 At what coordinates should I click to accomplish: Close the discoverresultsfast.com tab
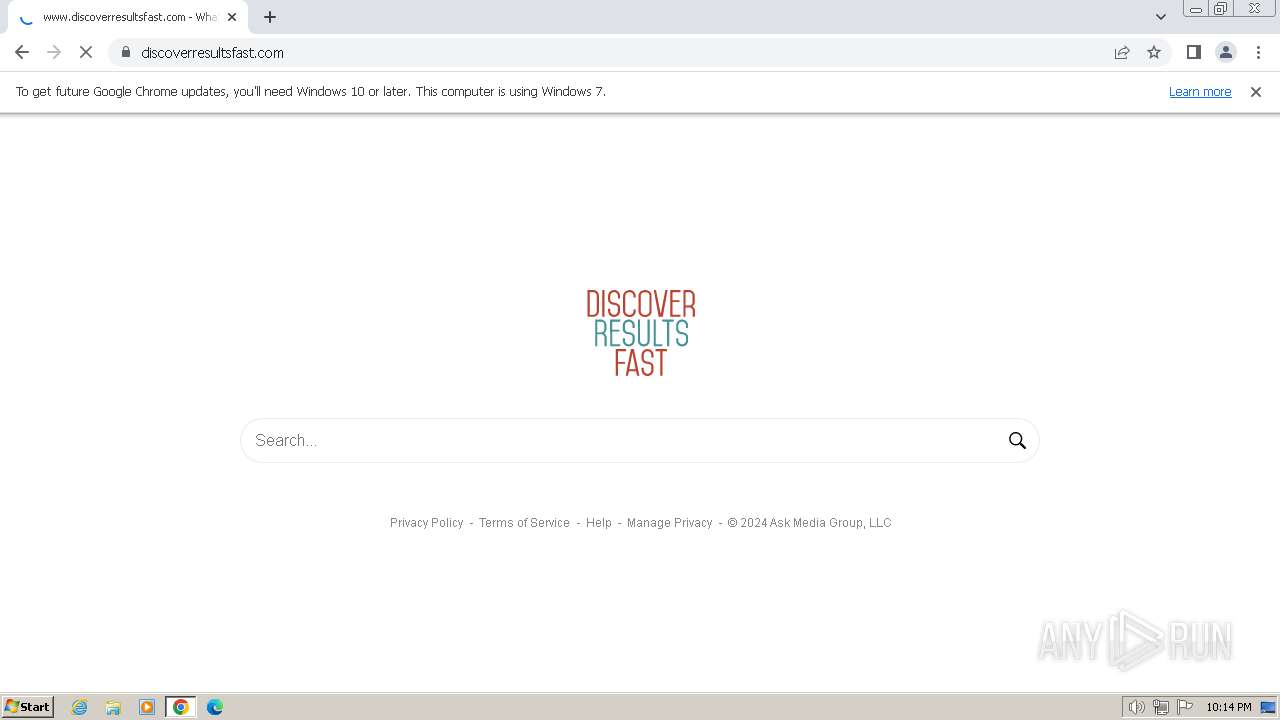pos(232,17)
